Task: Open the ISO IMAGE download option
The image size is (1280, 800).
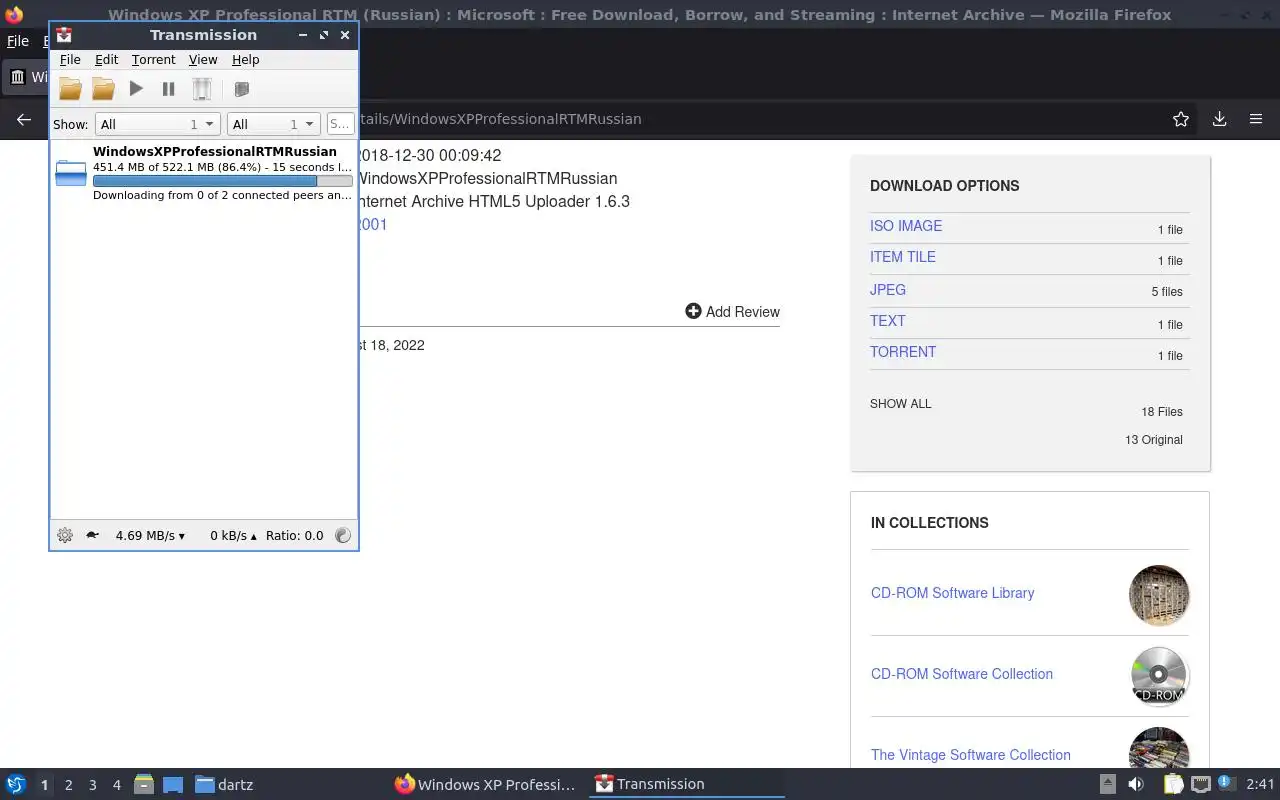Action: [906, 226]
